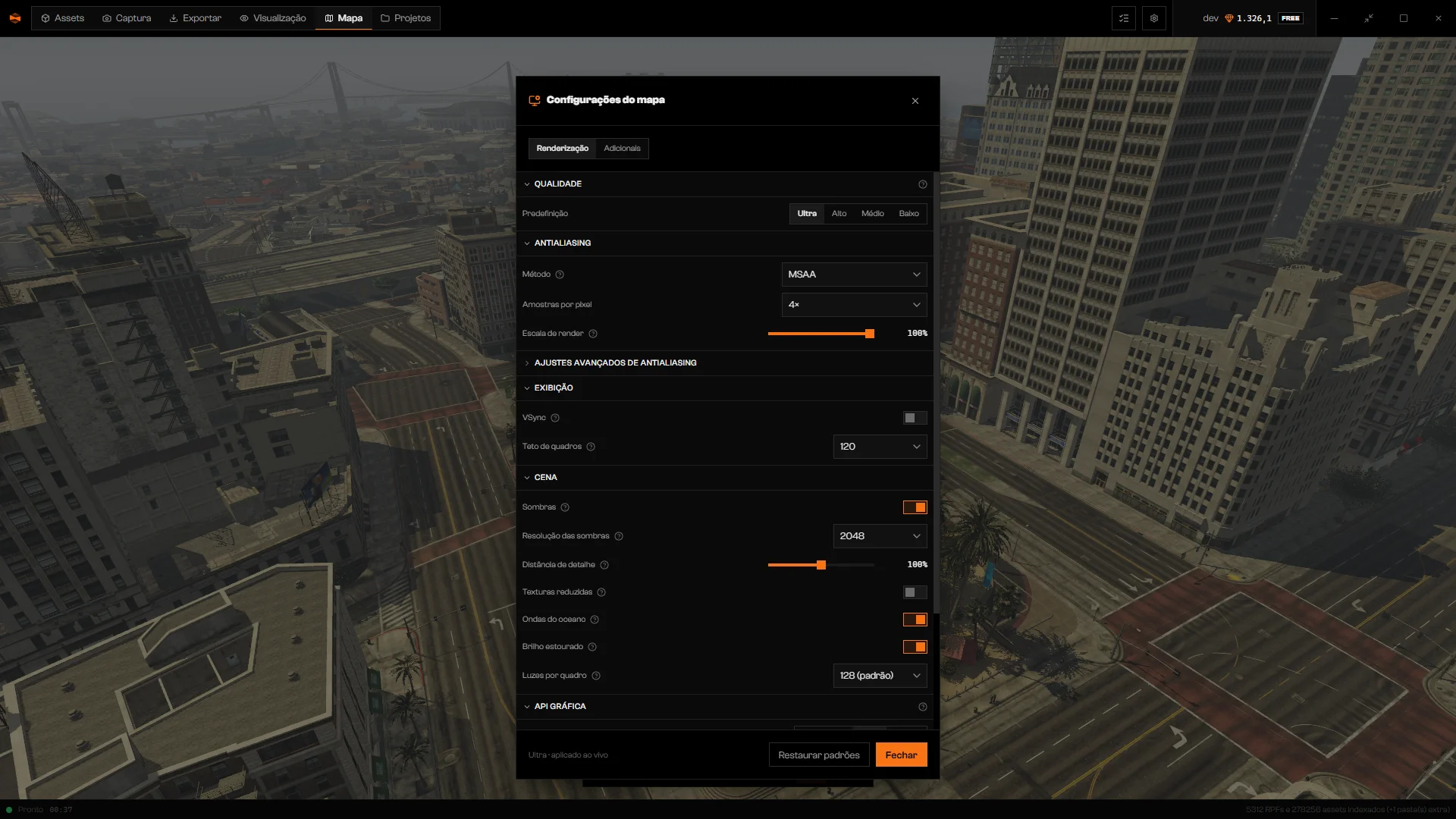The height and width of the screenshot is (819, 1456).
Task: Turn off Brilho estourado toggle
Action: pyautogui.click(x=915, y=647)
